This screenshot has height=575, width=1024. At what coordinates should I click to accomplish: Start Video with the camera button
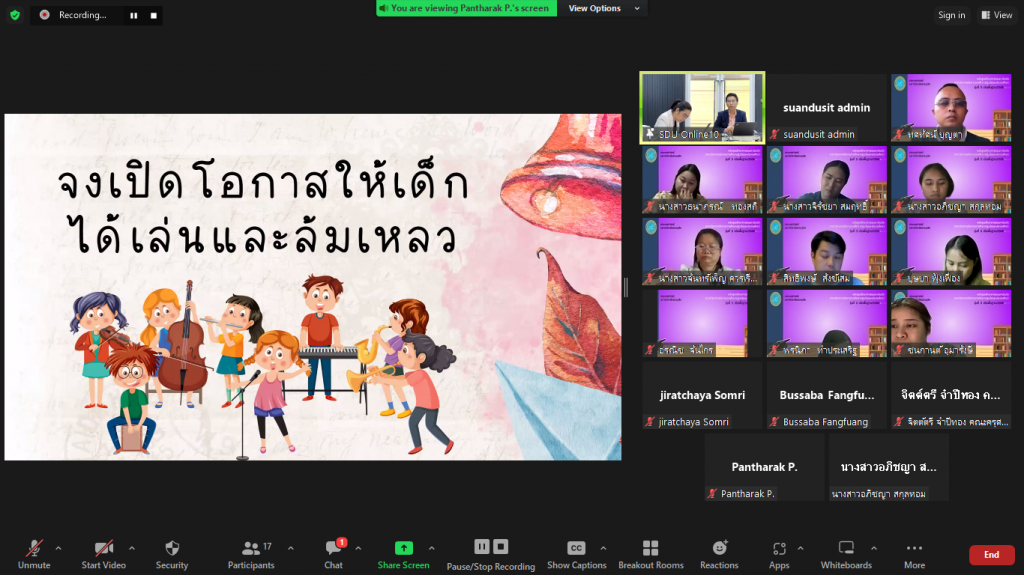coord(103,553)
